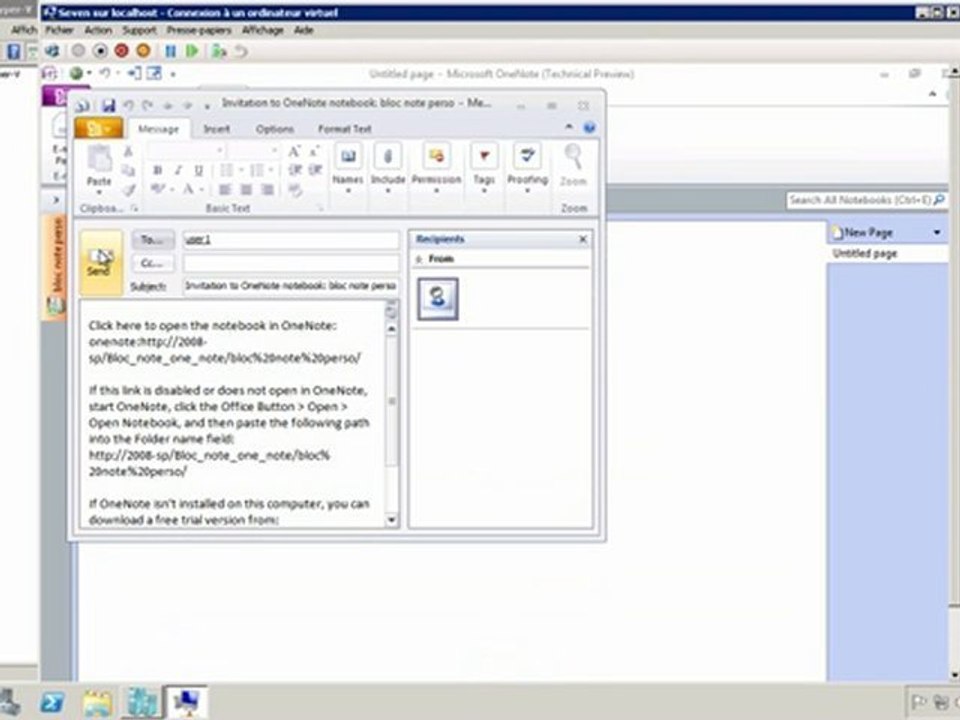
Task: Send the OneNote invitation email
Action: 101,263
